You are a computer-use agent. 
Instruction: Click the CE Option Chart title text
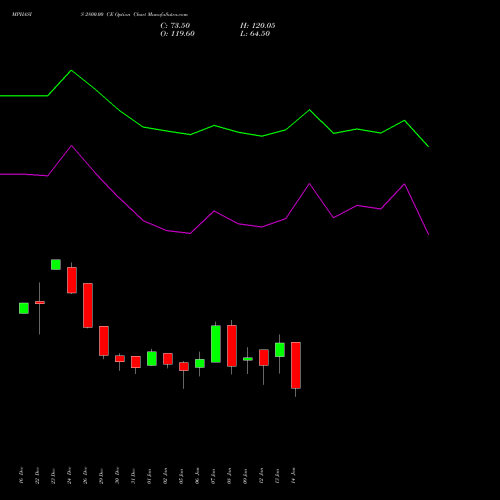[x=127, y=15]
